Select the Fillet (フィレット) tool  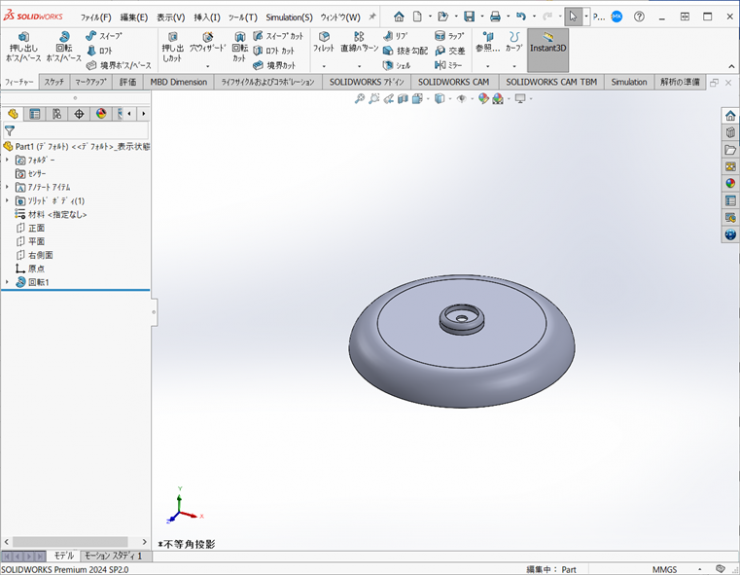324,42
